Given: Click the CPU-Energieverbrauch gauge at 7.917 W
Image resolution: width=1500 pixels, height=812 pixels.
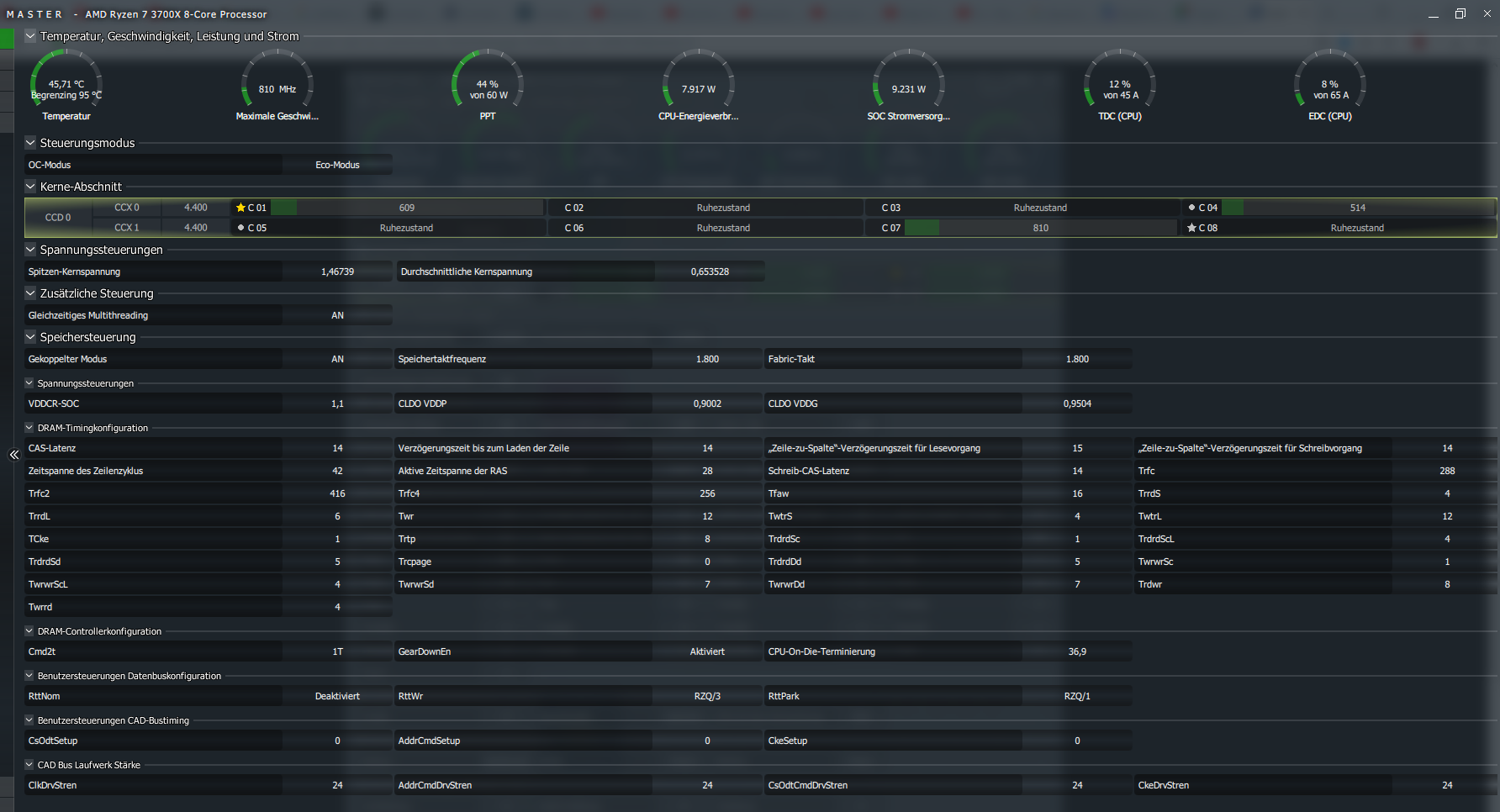Looking at the screenshot, I should pyautogui.click(x=699, y=84).
